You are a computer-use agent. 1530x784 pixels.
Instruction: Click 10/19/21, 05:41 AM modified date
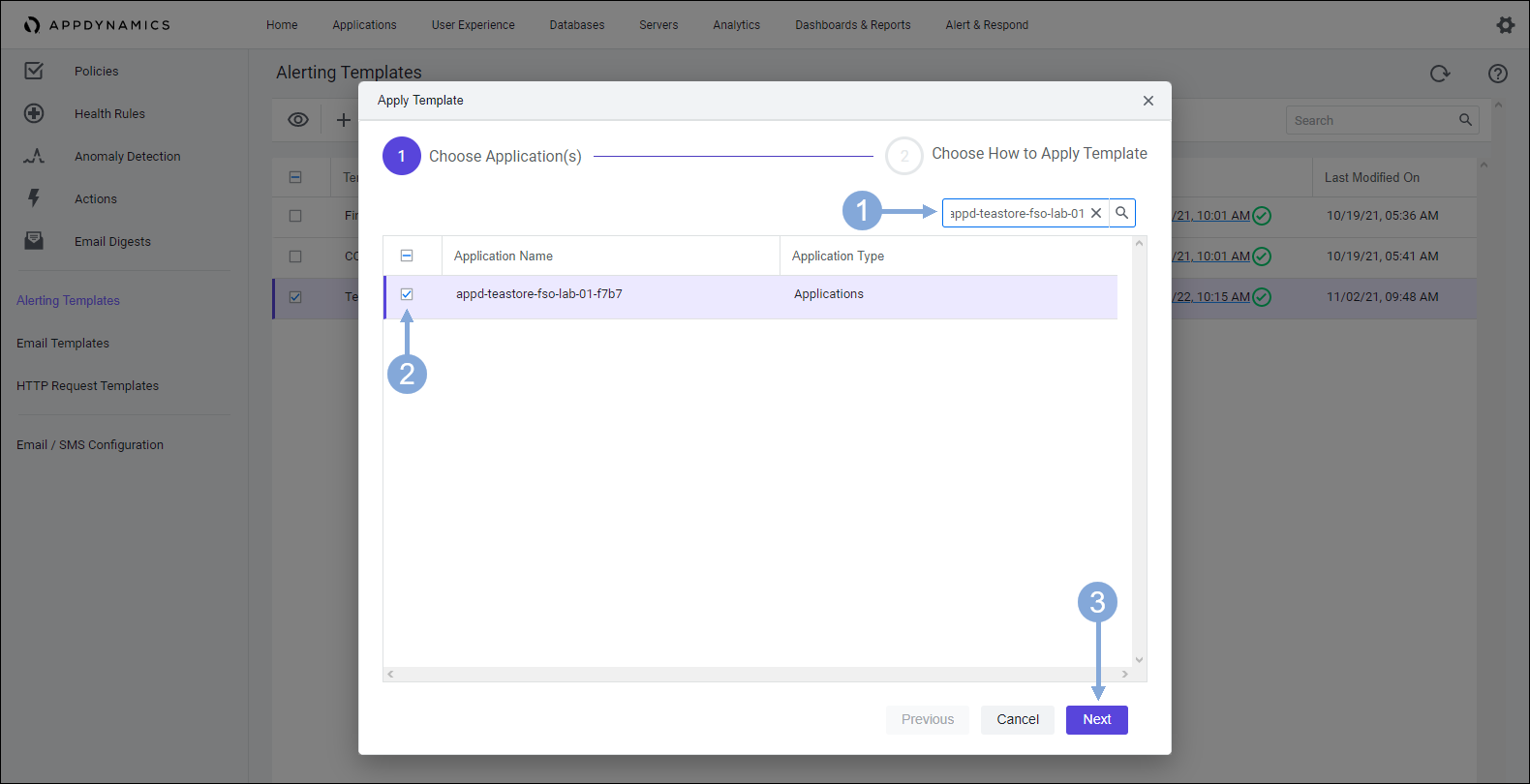point(1383,256)
